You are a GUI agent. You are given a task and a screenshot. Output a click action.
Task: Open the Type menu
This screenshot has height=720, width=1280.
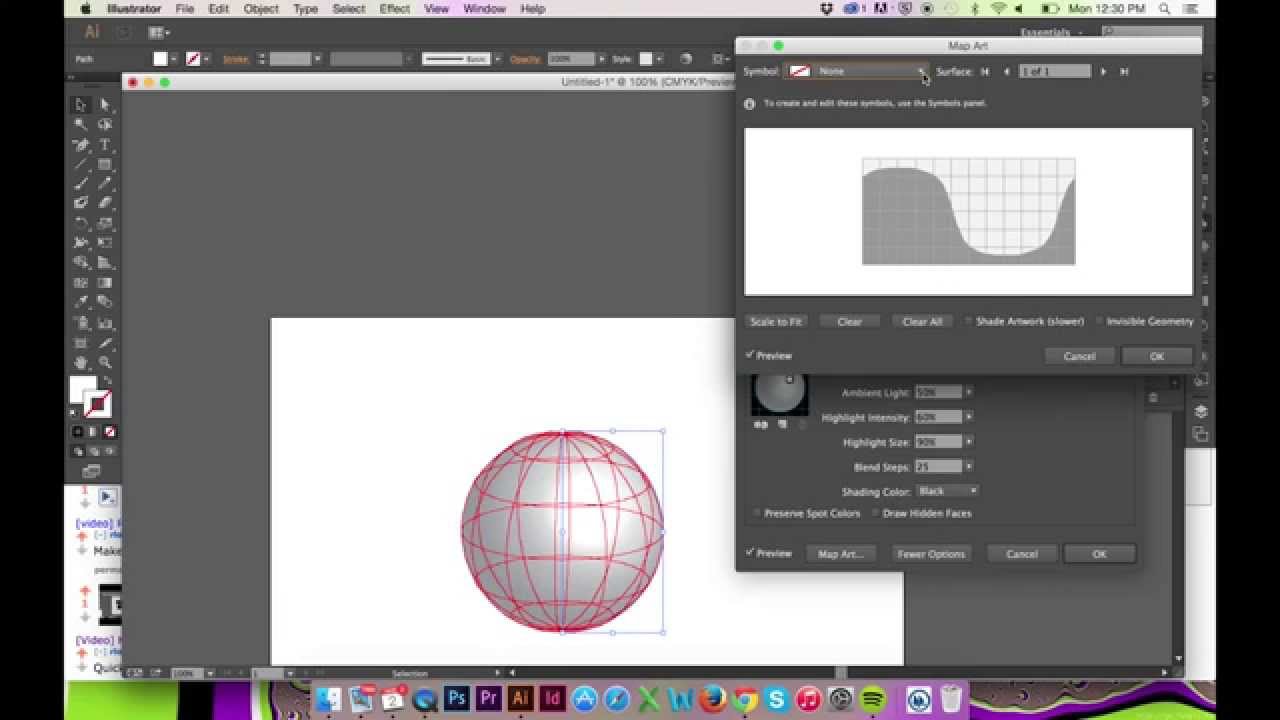point(305,8)
